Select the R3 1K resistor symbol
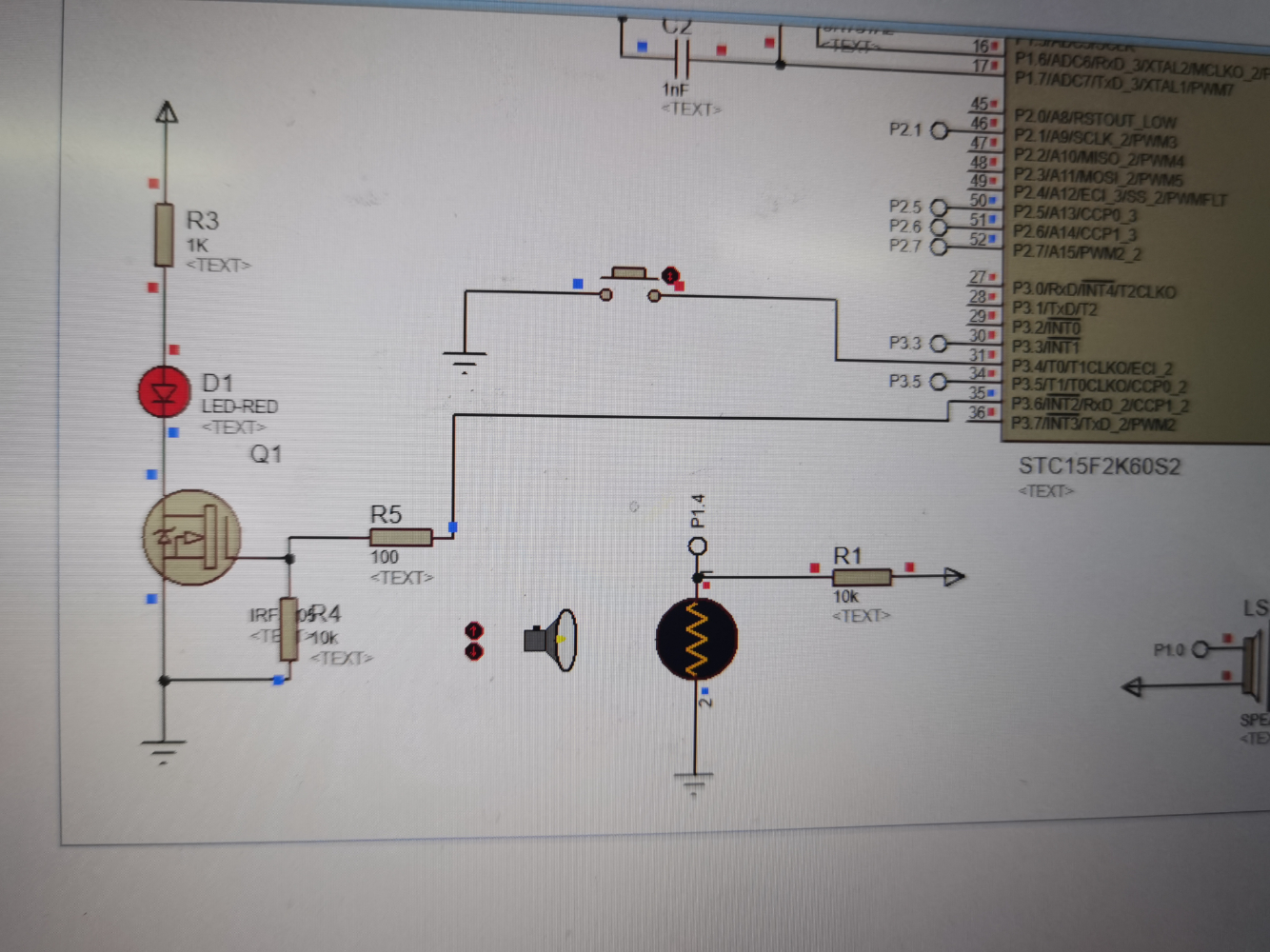The image size is (1270, 952). 164,234
